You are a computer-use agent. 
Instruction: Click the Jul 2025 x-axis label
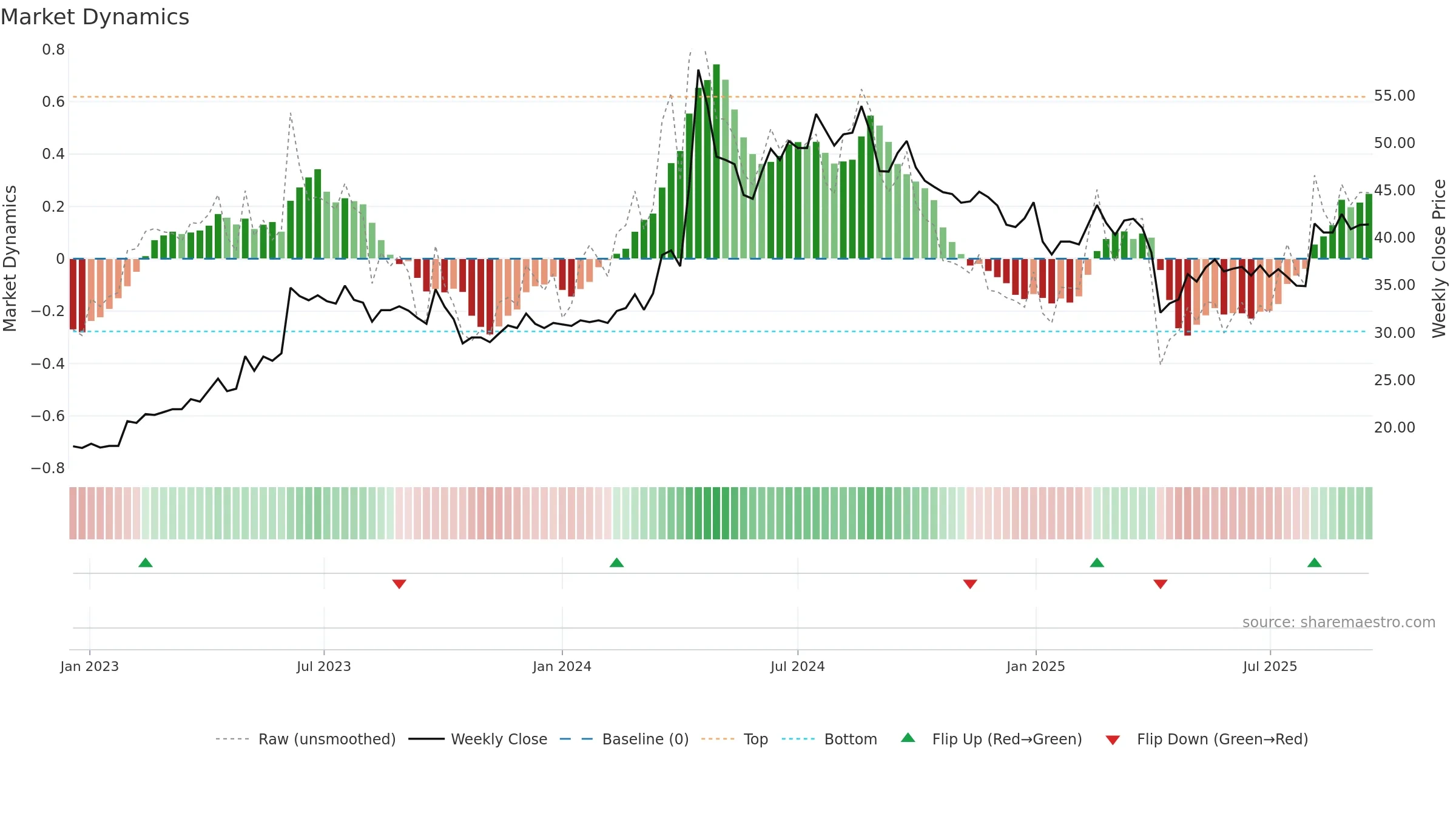pos(1270,666)
